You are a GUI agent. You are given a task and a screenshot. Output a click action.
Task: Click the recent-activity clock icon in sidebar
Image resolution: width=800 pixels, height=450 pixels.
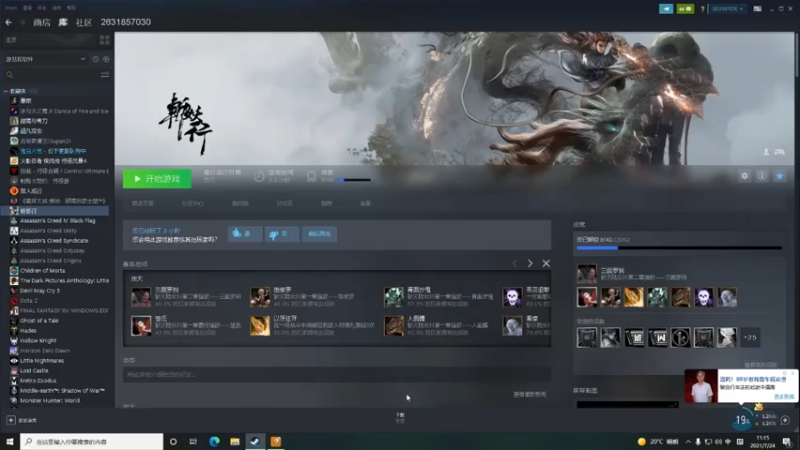pos(95,59)
